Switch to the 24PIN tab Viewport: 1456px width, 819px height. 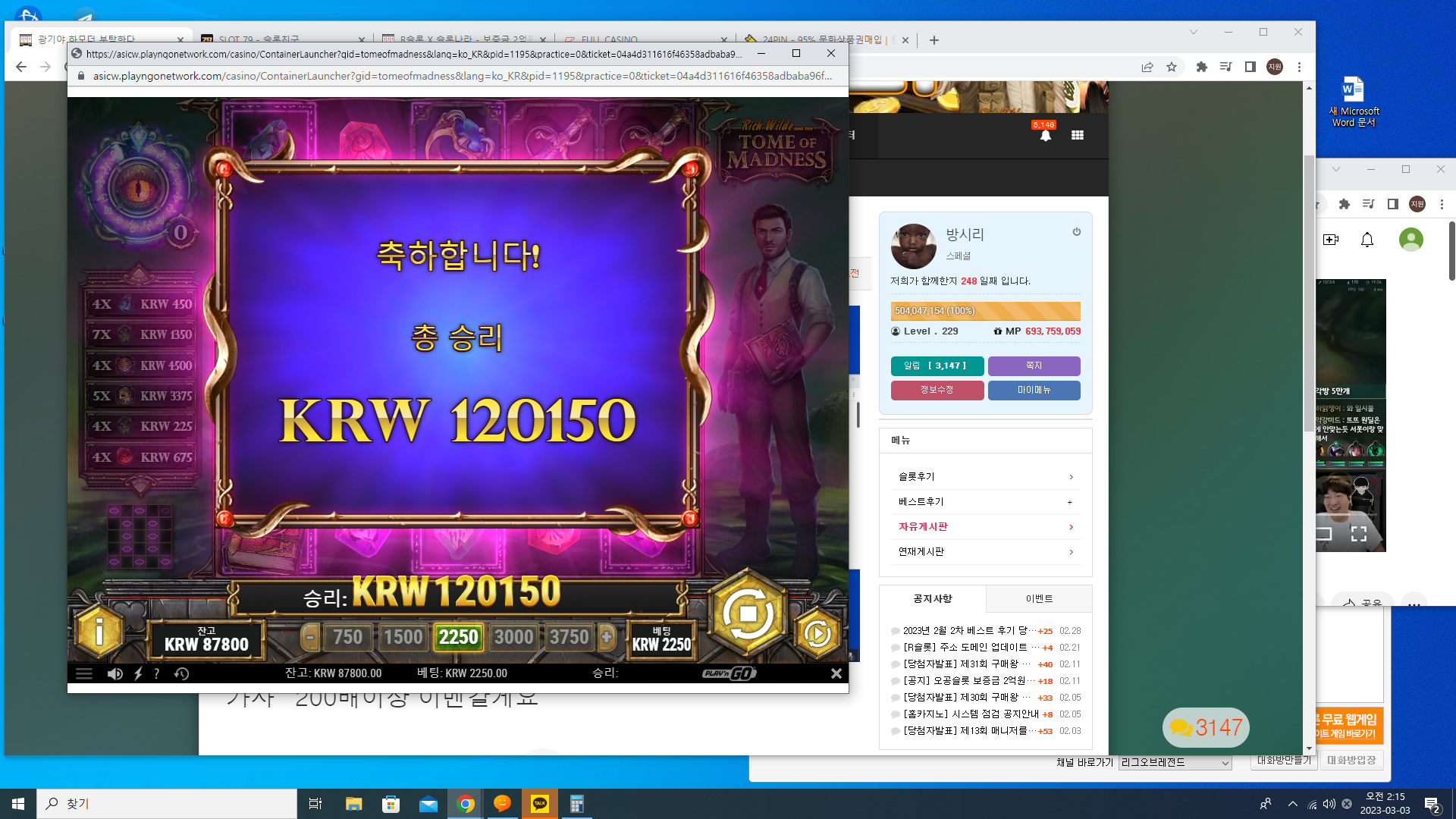tap(827, 39)
